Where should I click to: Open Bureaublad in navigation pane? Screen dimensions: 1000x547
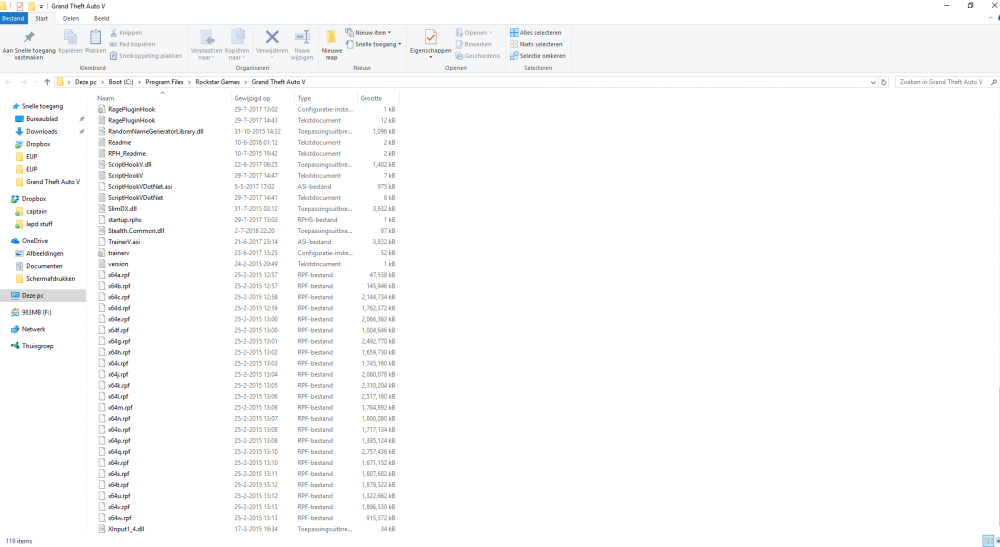[41, 119]
